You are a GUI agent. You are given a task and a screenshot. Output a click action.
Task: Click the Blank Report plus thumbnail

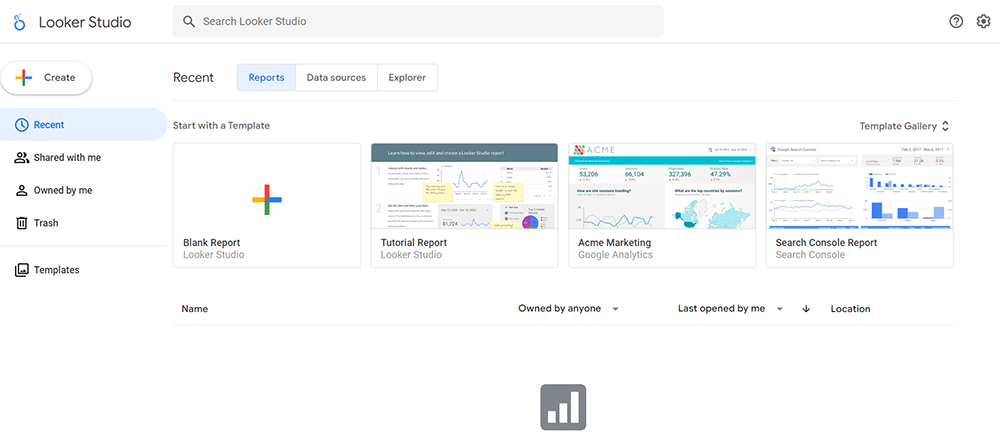pyautogui.click(x=267, y=200)
